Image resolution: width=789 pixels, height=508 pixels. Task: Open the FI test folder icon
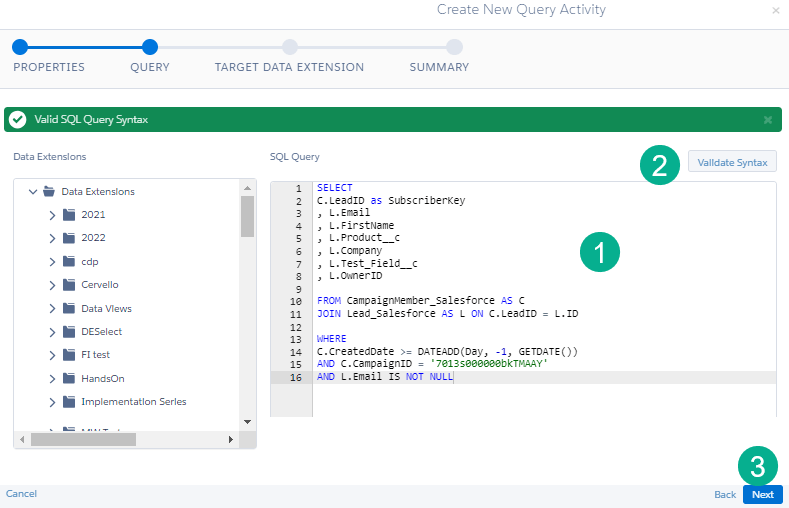coord(69,355)
